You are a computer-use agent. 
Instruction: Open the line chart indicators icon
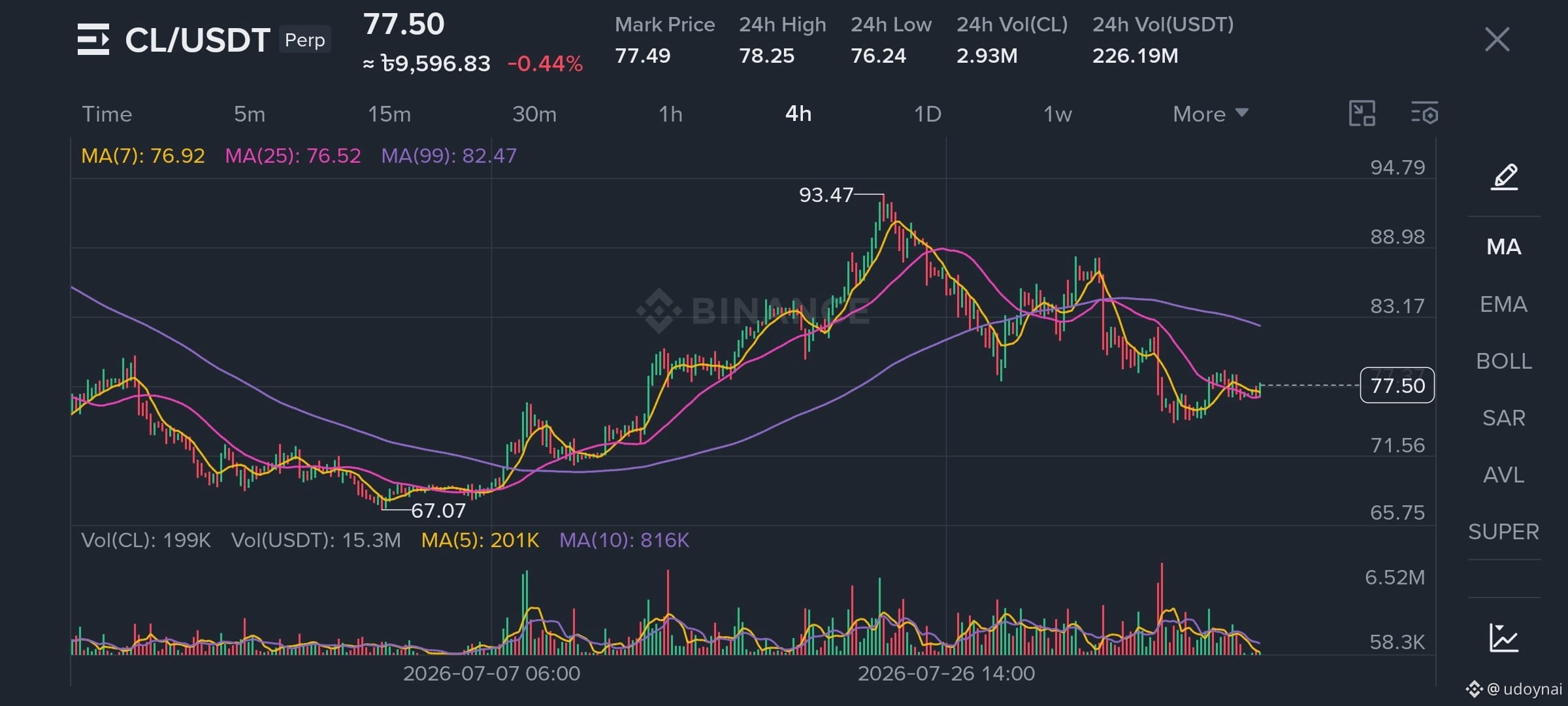tap(1504, 638)
